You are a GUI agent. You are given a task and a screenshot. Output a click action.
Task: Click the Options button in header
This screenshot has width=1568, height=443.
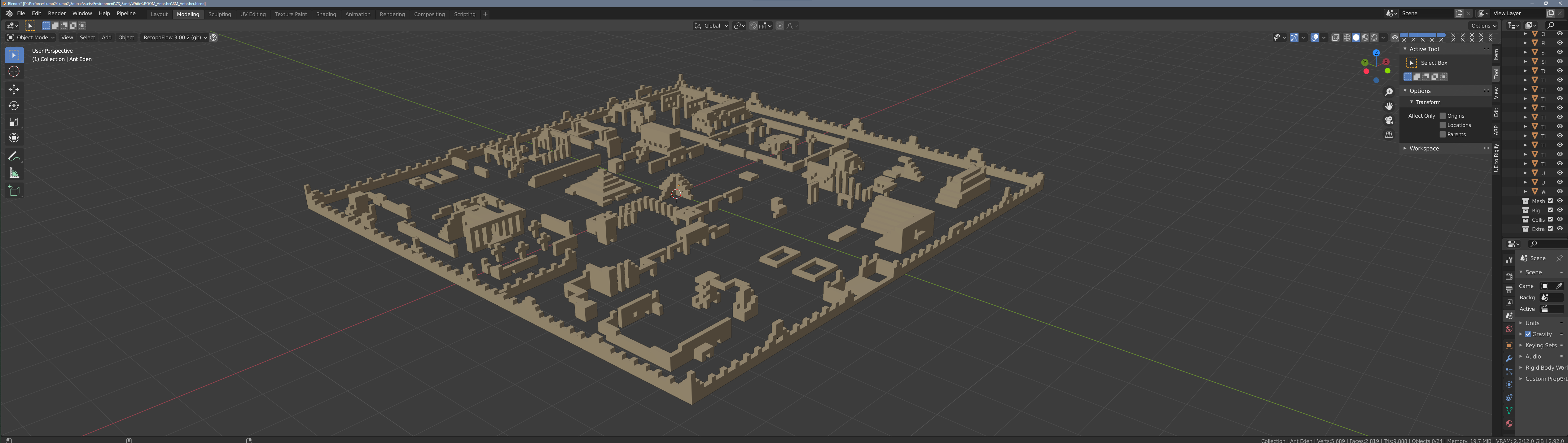[1483, 26]
